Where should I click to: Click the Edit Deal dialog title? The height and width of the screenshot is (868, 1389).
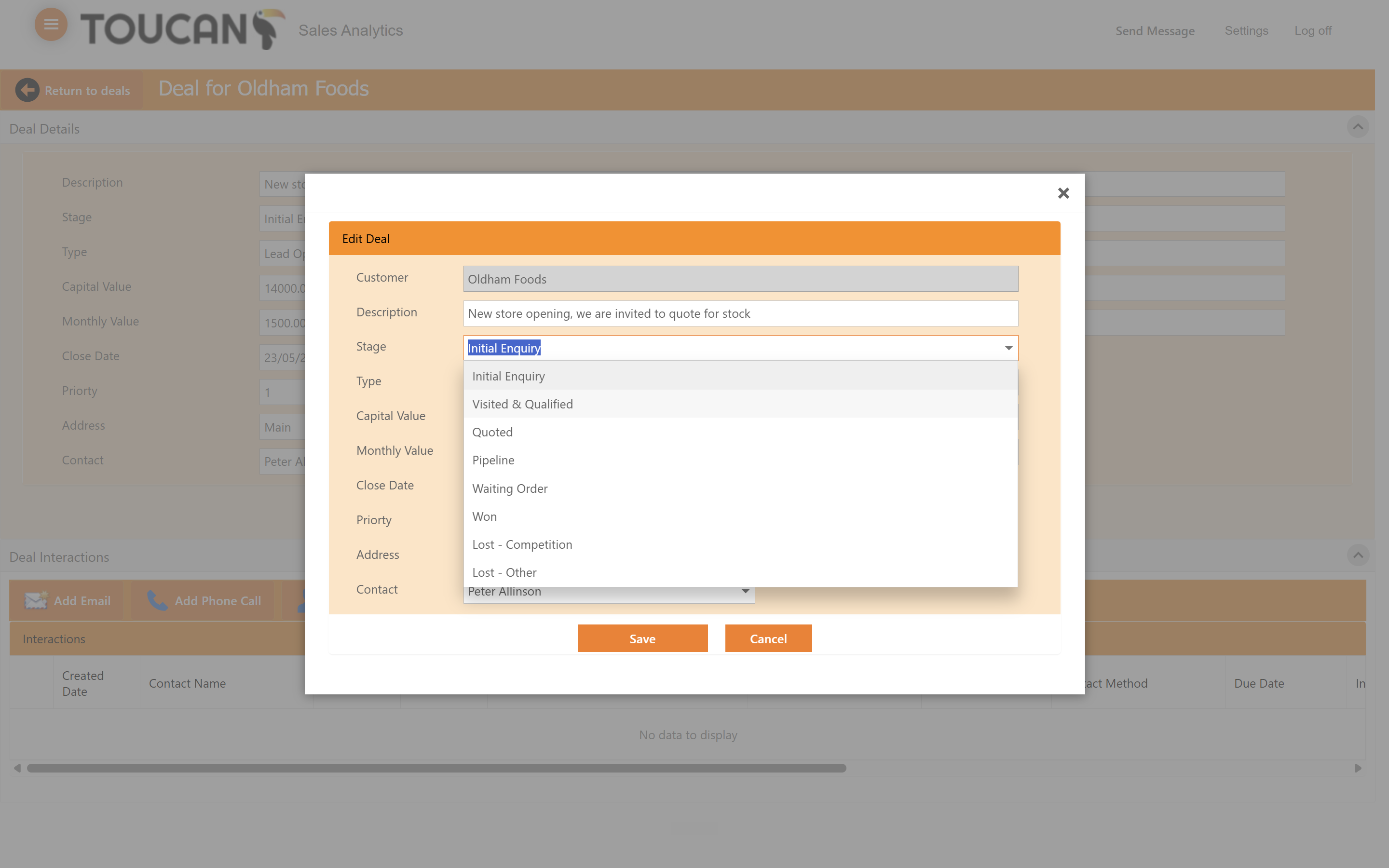point(366,238)
